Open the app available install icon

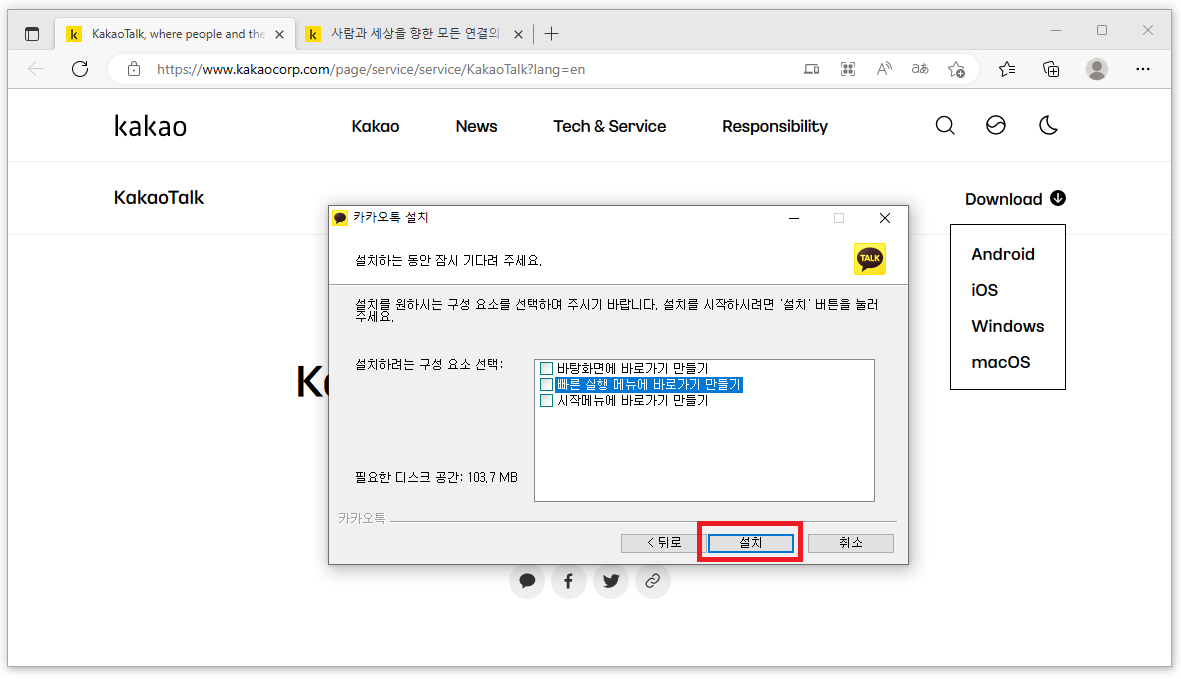[x=811, y=69]
